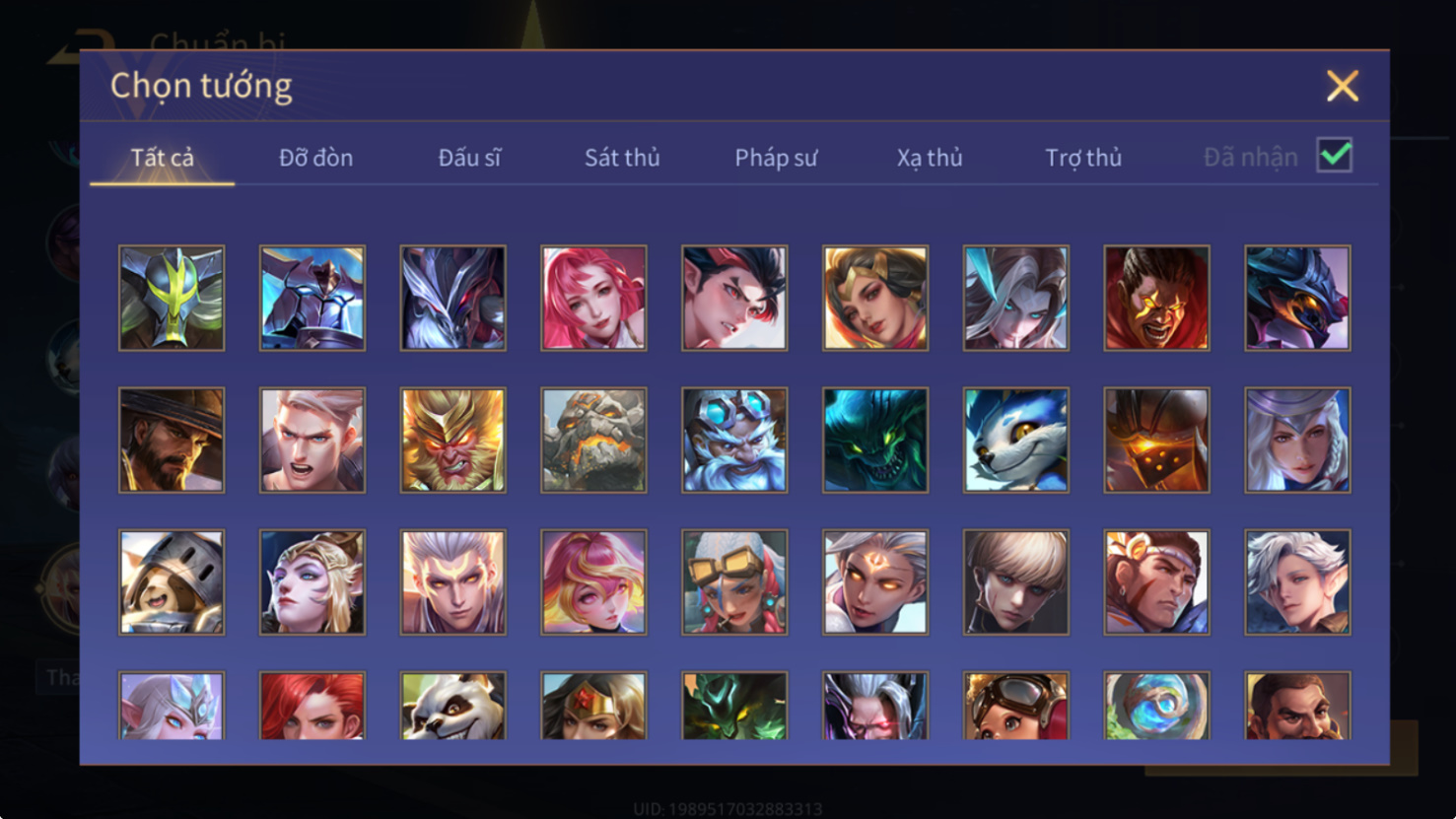Switch to the Đỡ đòn tab
The image size is (1456, 819).
click(315, 158)
